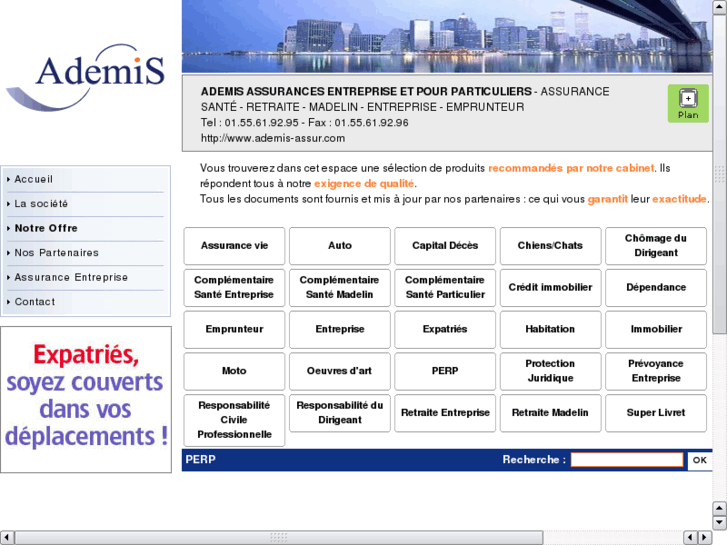Select Chômage du Dirigeant button
727x545 pixels.
[x=656, y=246]
